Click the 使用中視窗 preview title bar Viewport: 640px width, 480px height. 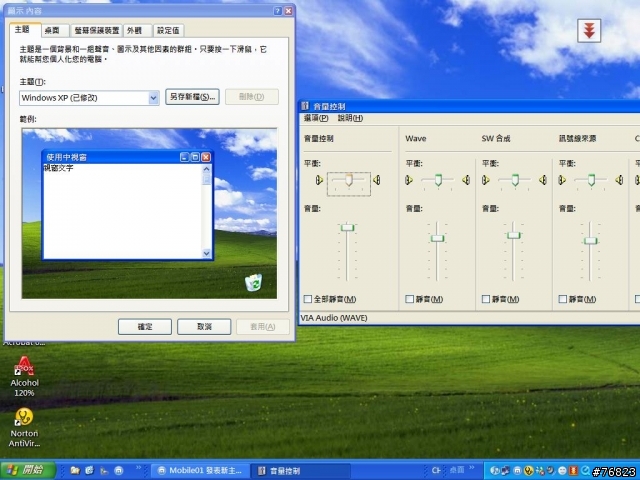click(127, 157)
